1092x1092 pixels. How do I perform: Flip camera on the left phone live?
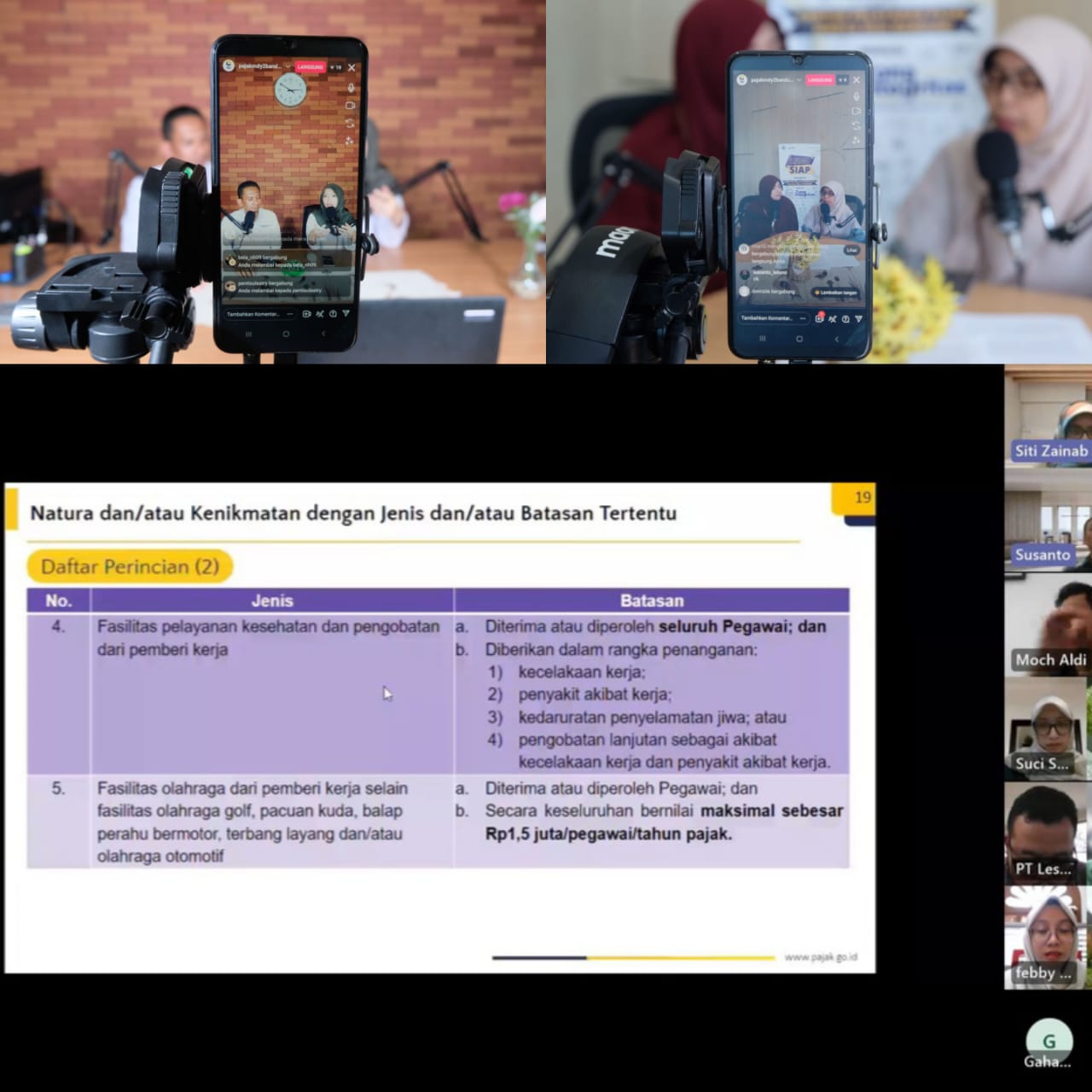pyautogui.click(x=351, y=124)
